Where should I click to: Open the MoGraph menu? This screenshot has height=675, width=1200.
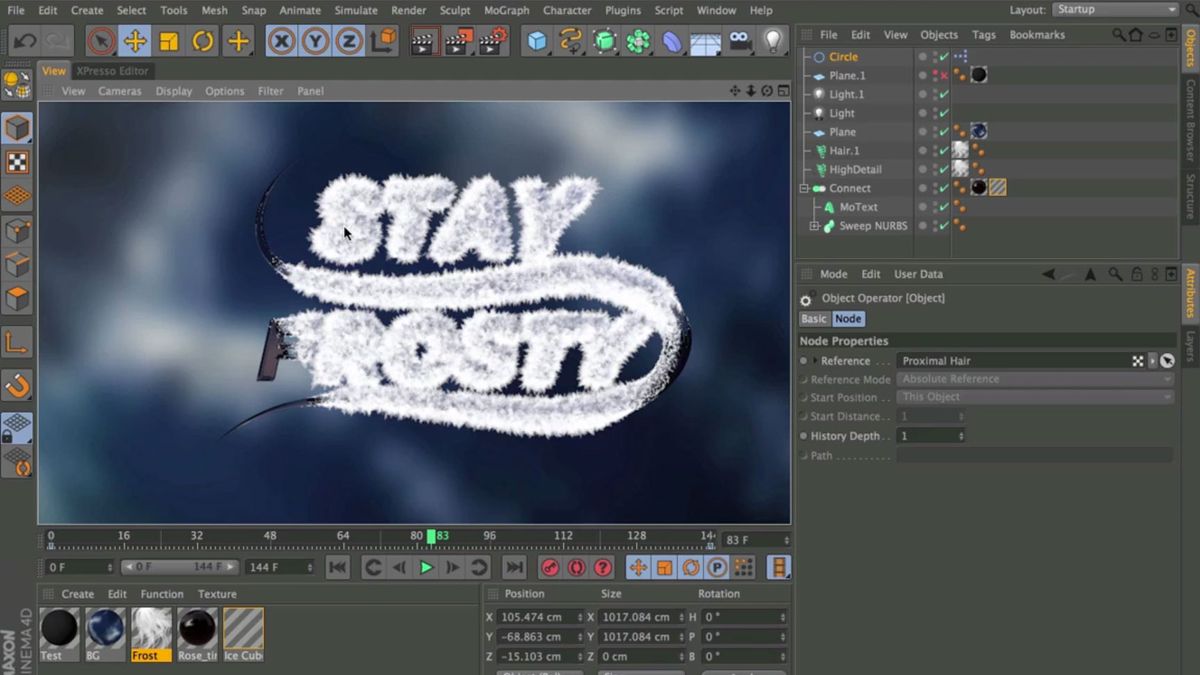coord(506,10)
